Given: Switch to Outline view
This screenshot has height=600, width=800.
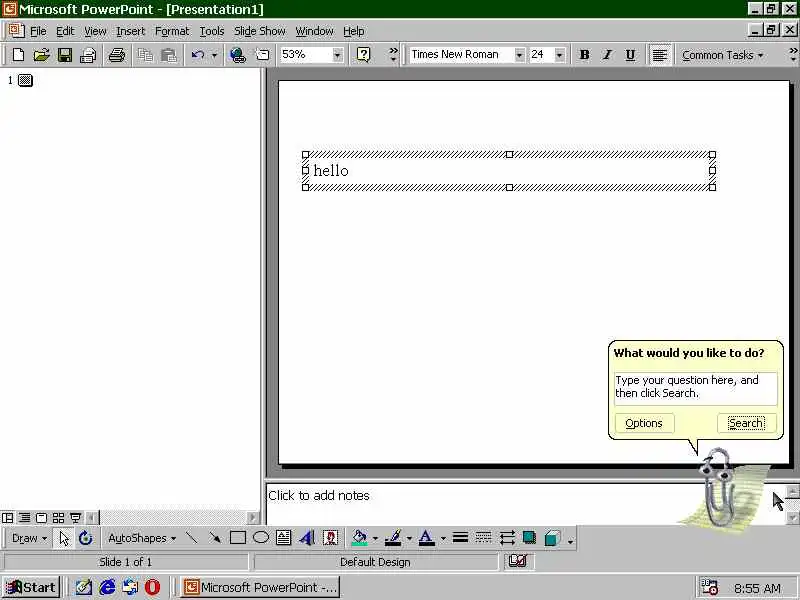Looking at the screenshot, I should click(24, 518).
